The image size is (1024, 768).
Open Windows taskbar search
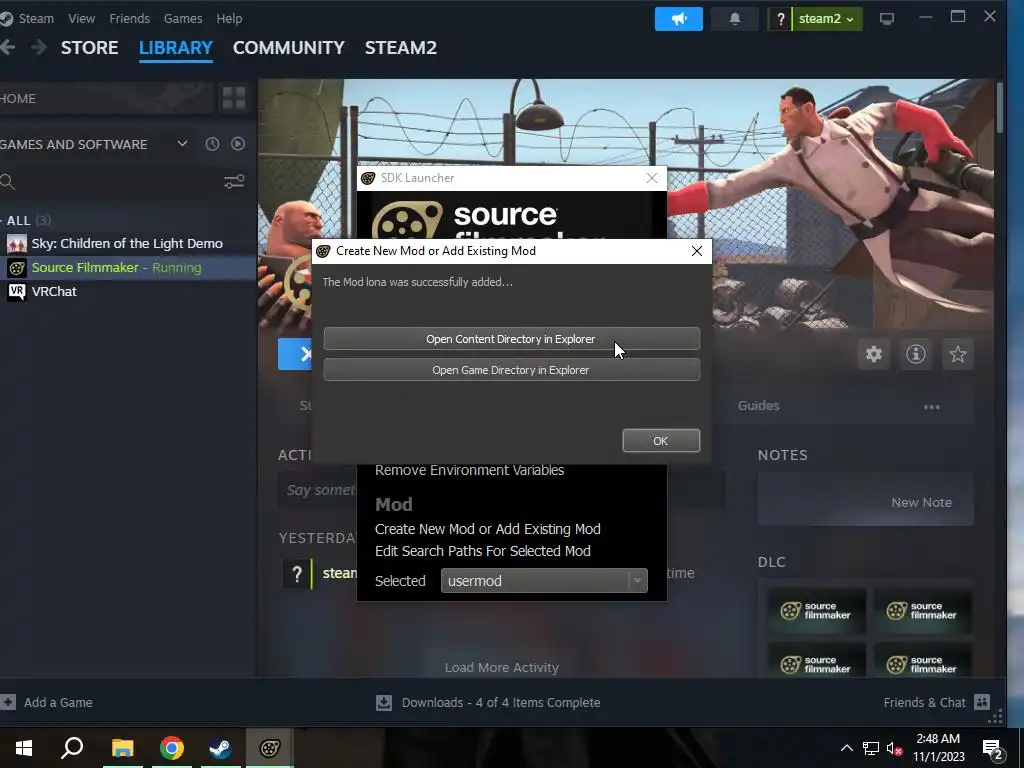(72, 748)
